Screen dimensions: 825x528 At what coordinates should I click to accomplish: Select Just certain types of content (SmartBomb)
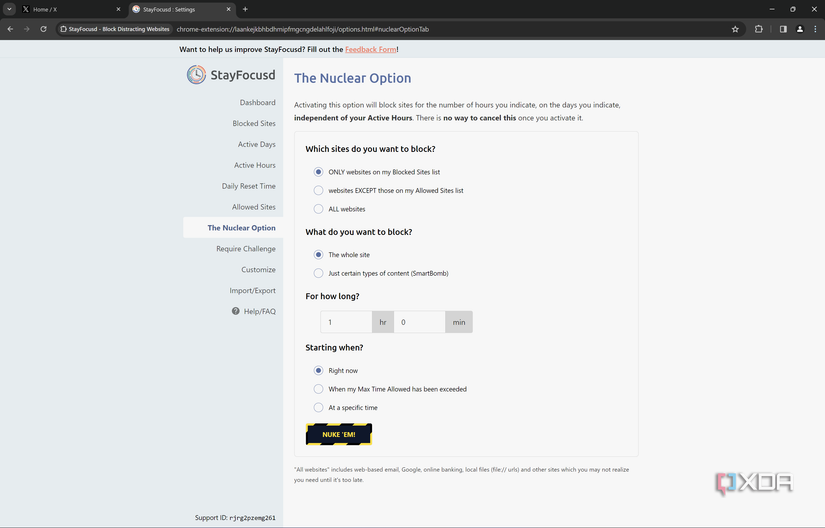click(x=318, y=273)
